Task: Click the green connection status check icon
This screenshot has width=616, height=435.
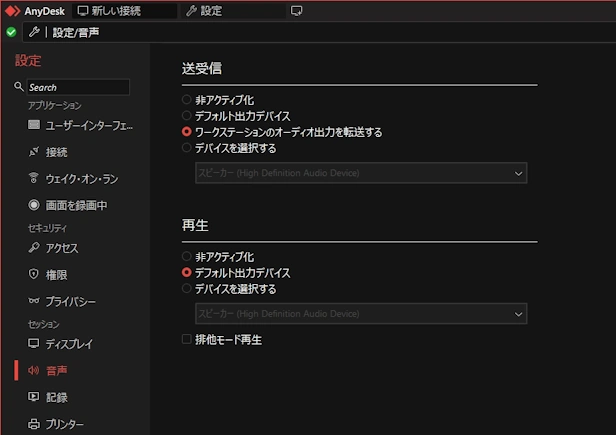Action: pos(11,32)
